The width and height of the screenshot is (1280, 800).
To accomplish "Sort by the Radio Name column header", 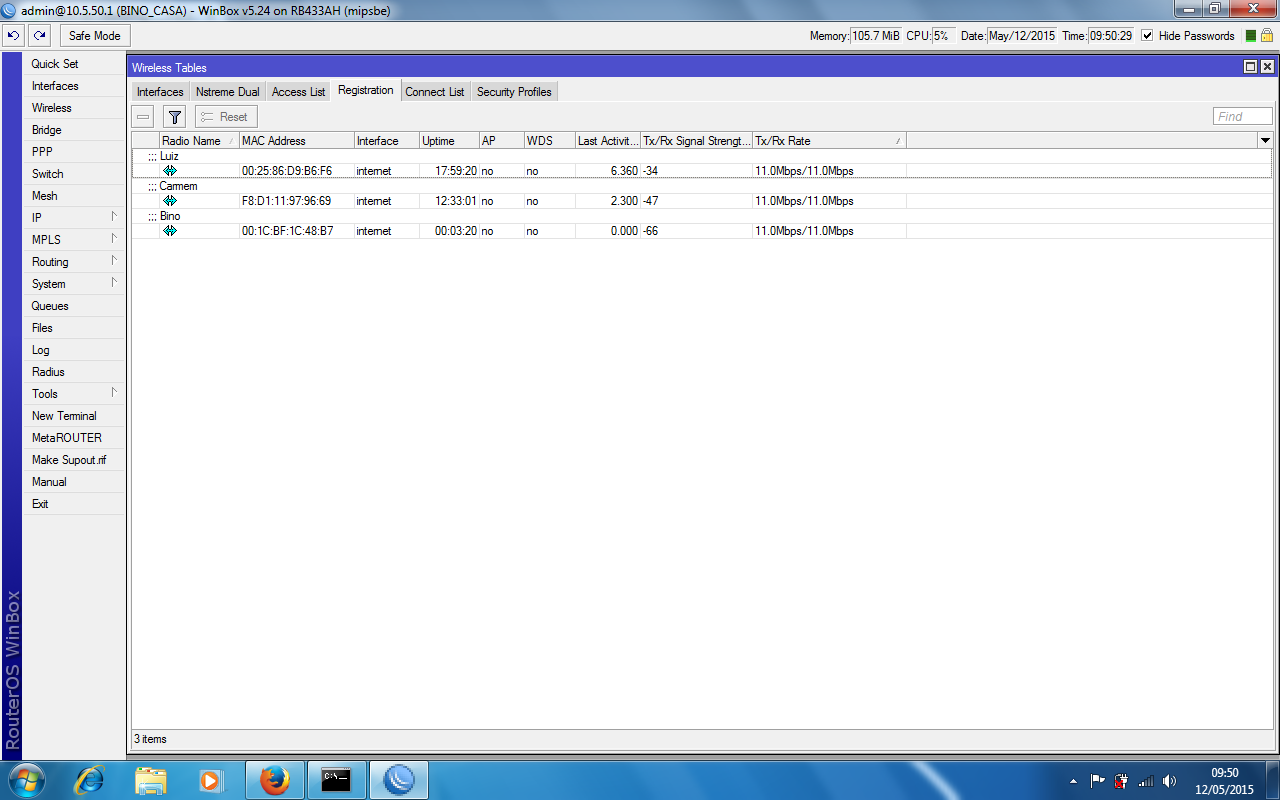I will (x=199, y=141).
